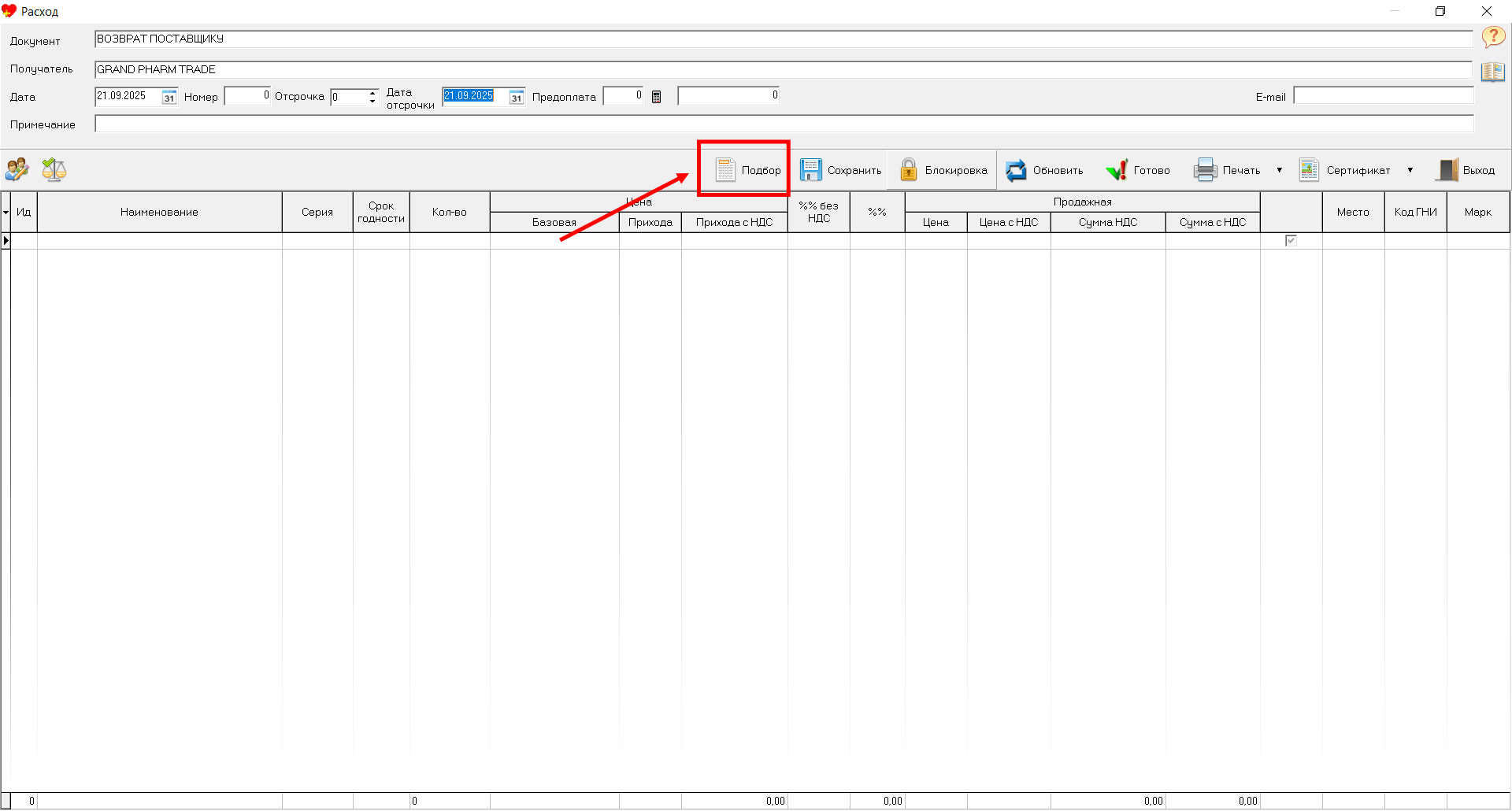The height and width of the screenshot is (811, 1512).
Task: Expand the Печать dropdown arrow
Action: tap(1279, 170)
